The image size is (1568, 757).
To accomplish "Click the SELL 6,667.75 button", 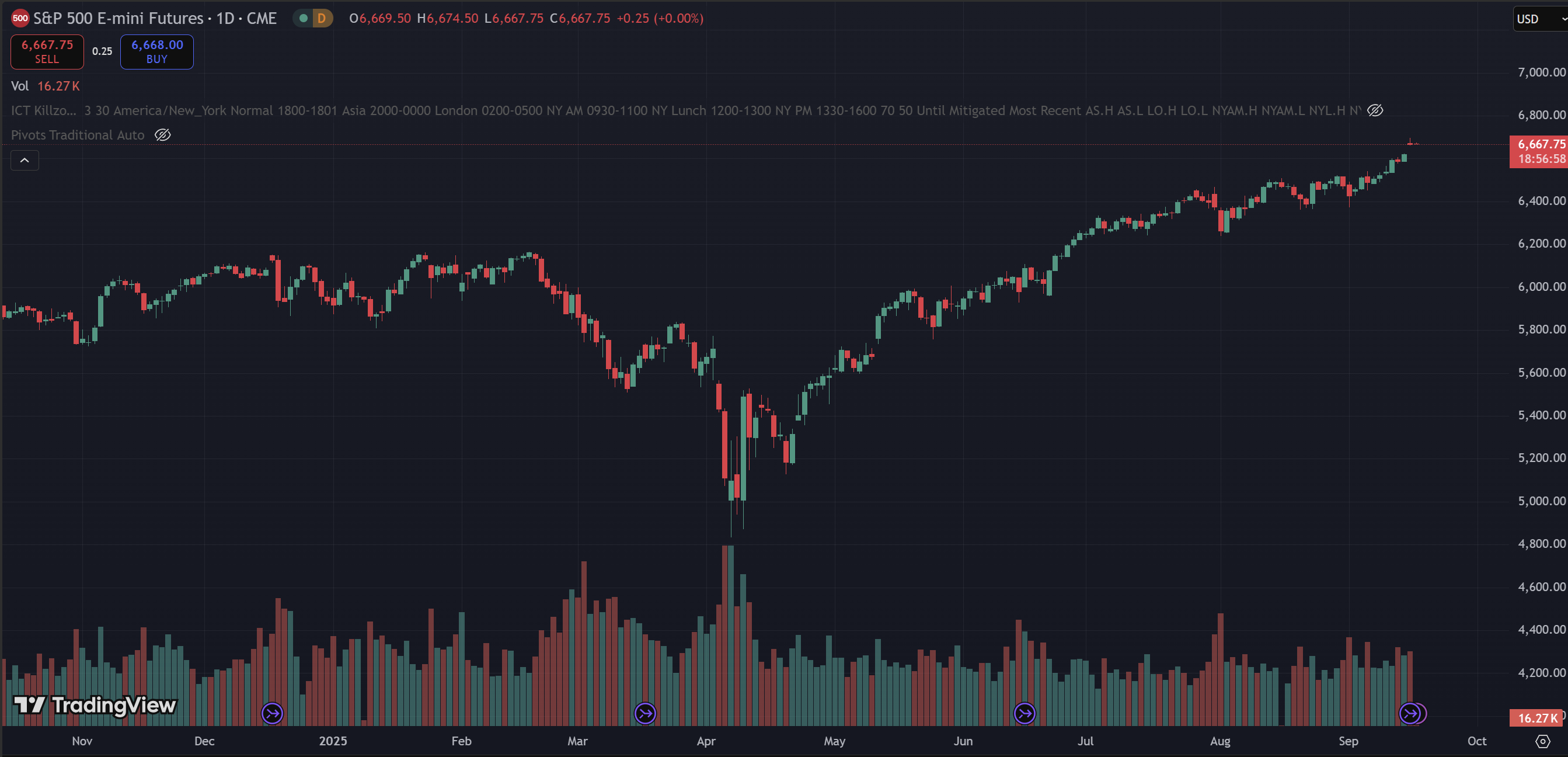I will [47, 52].
